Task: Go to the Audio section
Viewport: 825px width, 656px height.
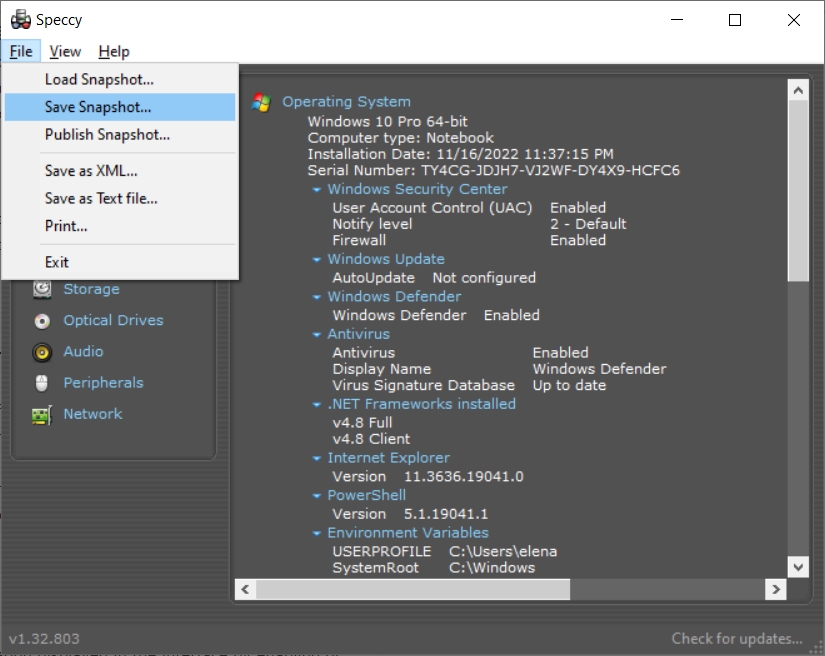Action: (x=83, y=351)
